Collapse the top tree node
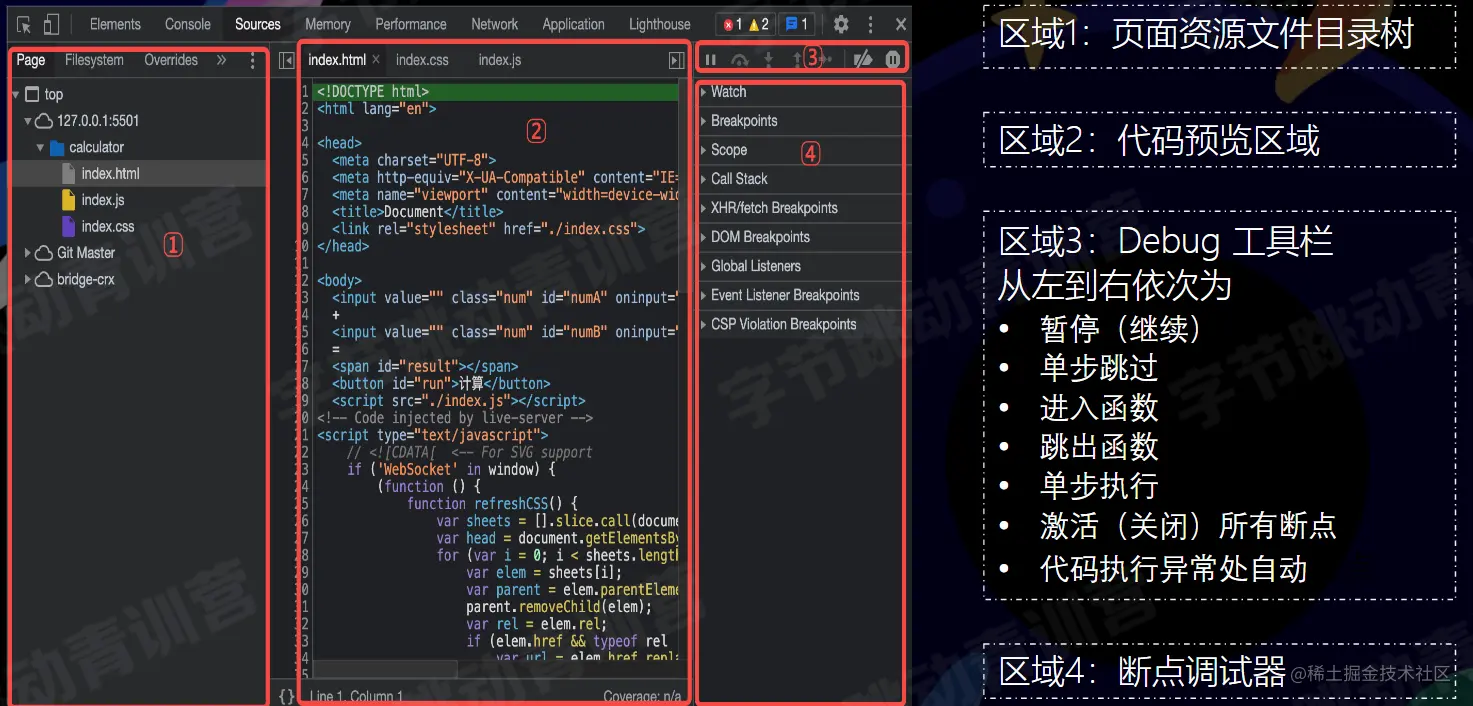 (x=16, y=95)
